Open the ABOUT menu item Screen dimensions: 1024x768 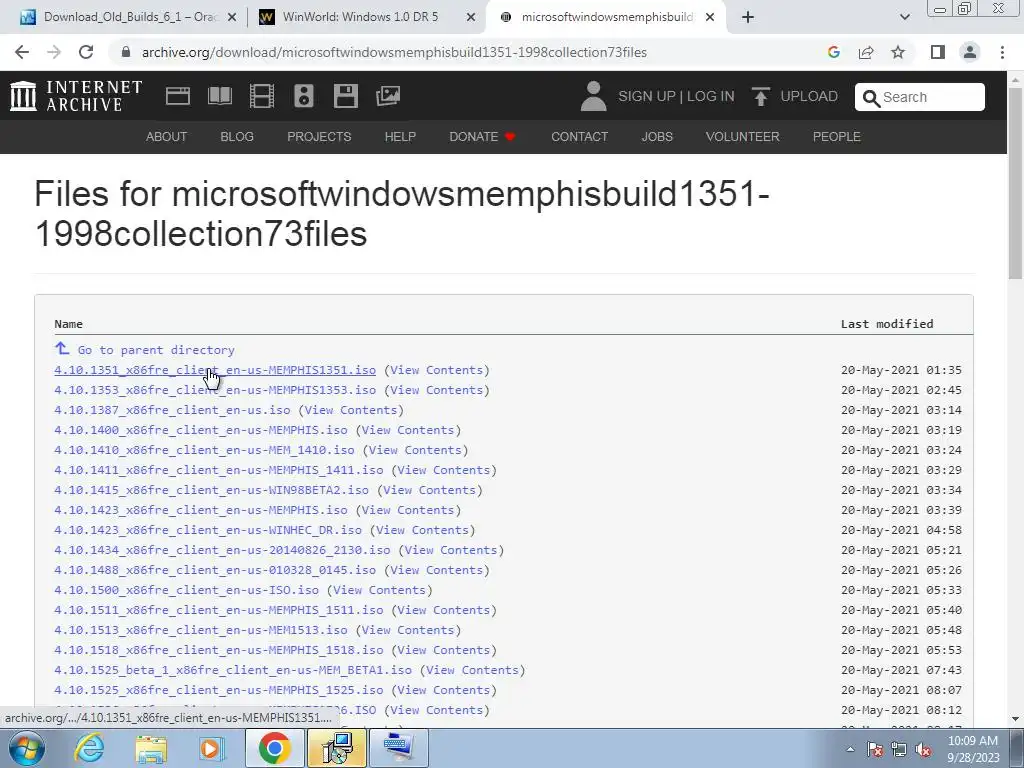click(167, 136)
